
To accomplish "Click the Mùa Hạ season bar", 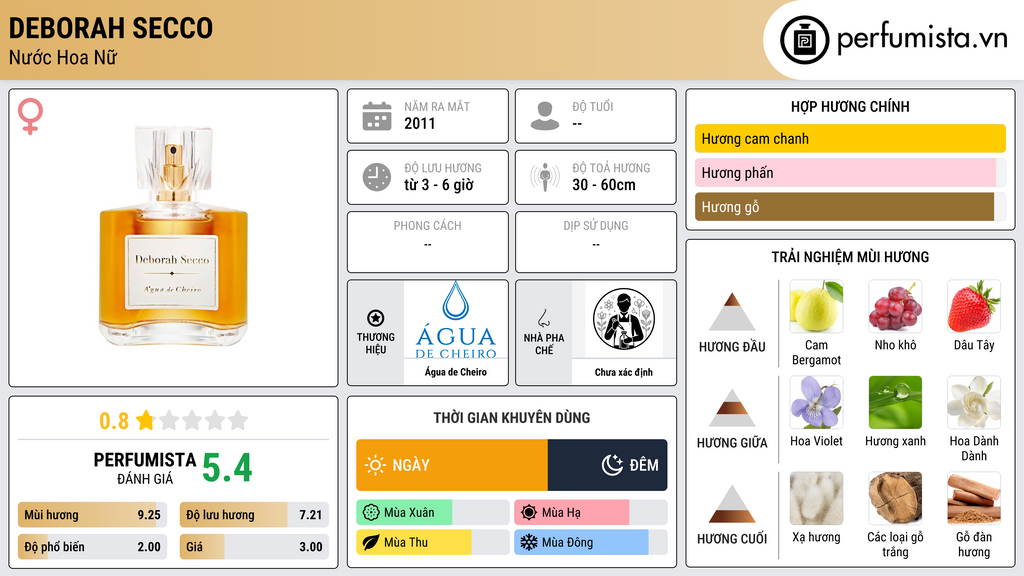I will (x=590, y=513).
